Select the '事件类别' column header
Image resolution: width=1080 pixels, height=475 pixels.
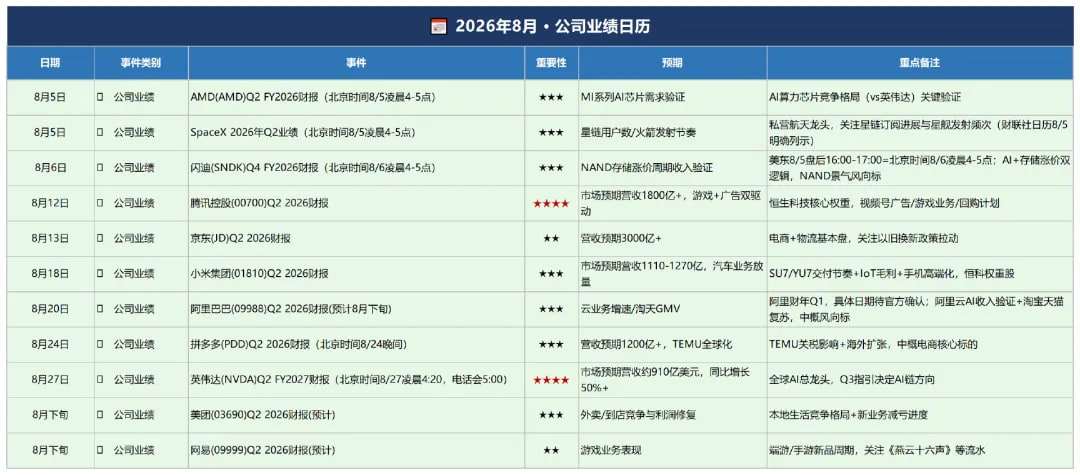[x=141, y=63]
